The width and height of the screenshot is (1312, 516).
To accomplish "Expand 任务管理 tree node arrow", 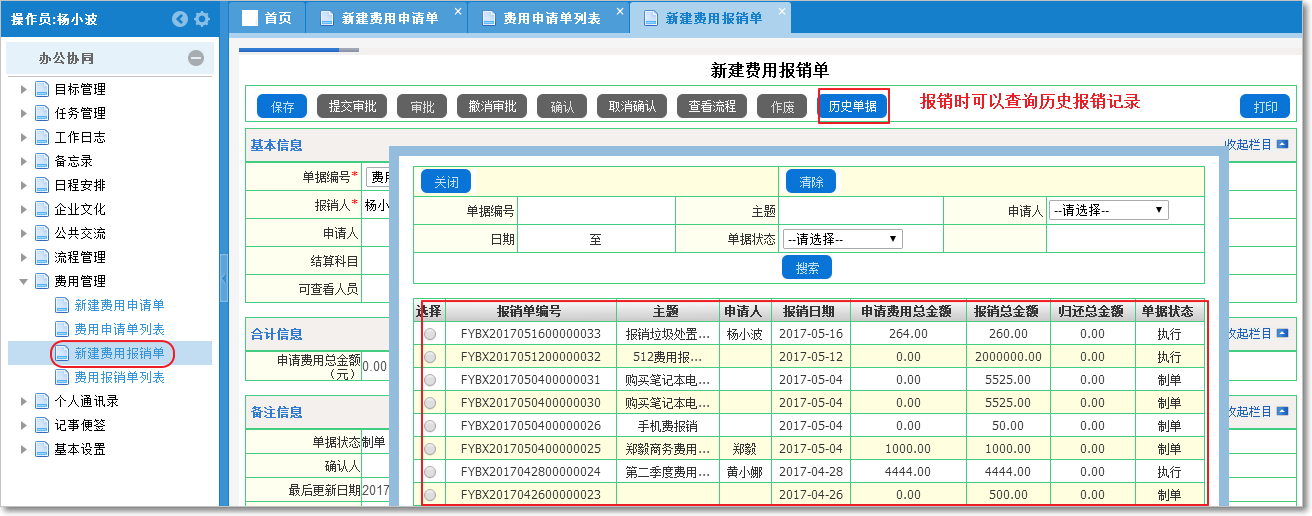I will [x=24, y=113].
